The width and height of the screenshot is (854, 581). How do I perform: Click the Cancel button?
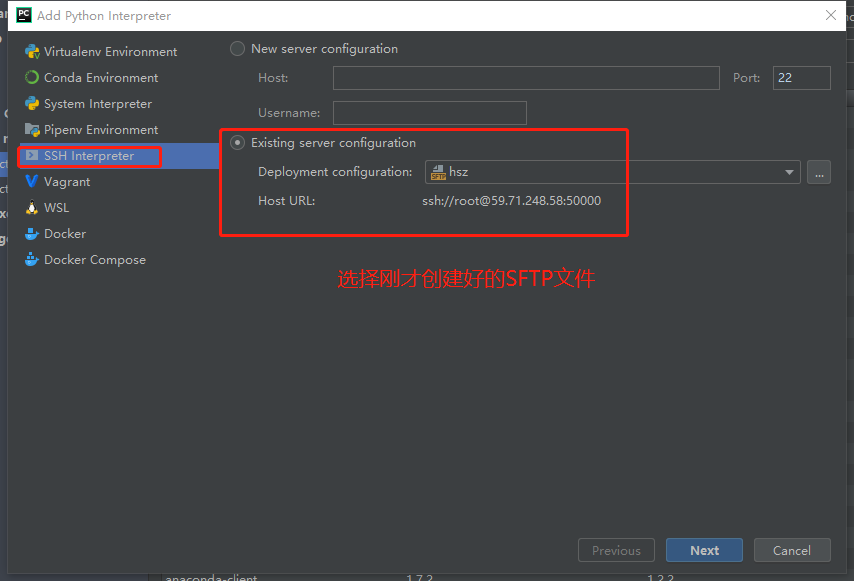coord(792,551)
